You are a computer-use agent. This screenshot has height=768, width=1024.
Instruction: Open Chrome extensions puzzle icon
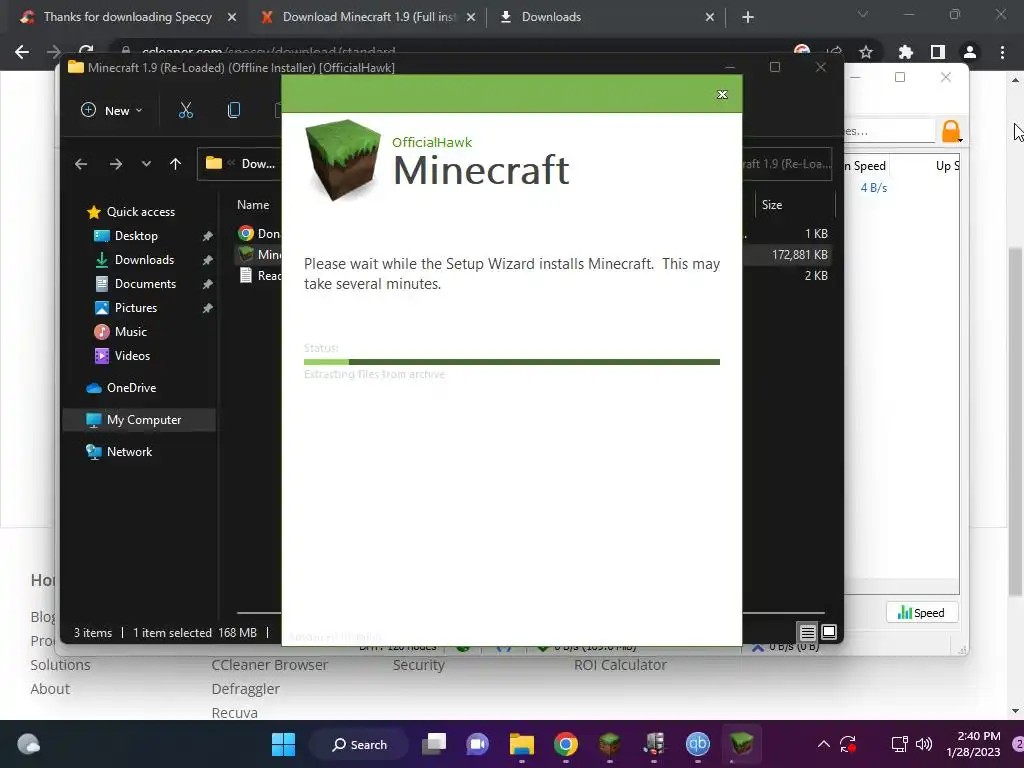click(906, 52)
